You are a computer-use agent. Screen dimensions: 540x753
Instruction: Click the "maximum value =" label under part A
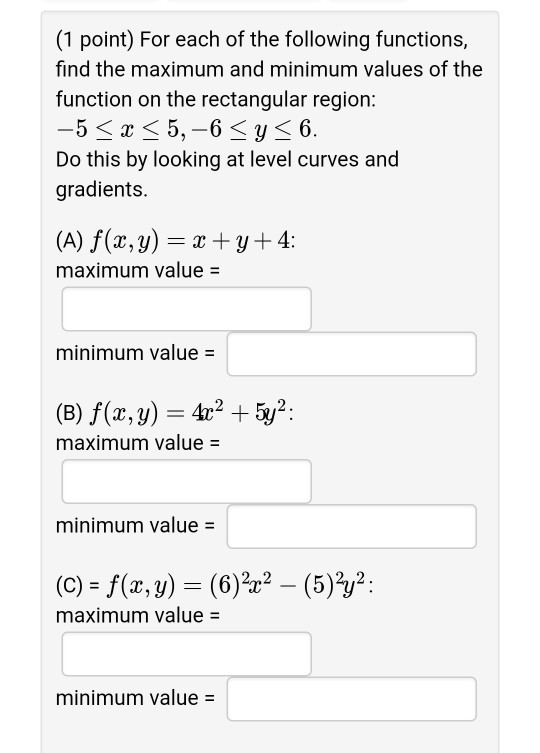pyautogui.click(x=138, y=270)
